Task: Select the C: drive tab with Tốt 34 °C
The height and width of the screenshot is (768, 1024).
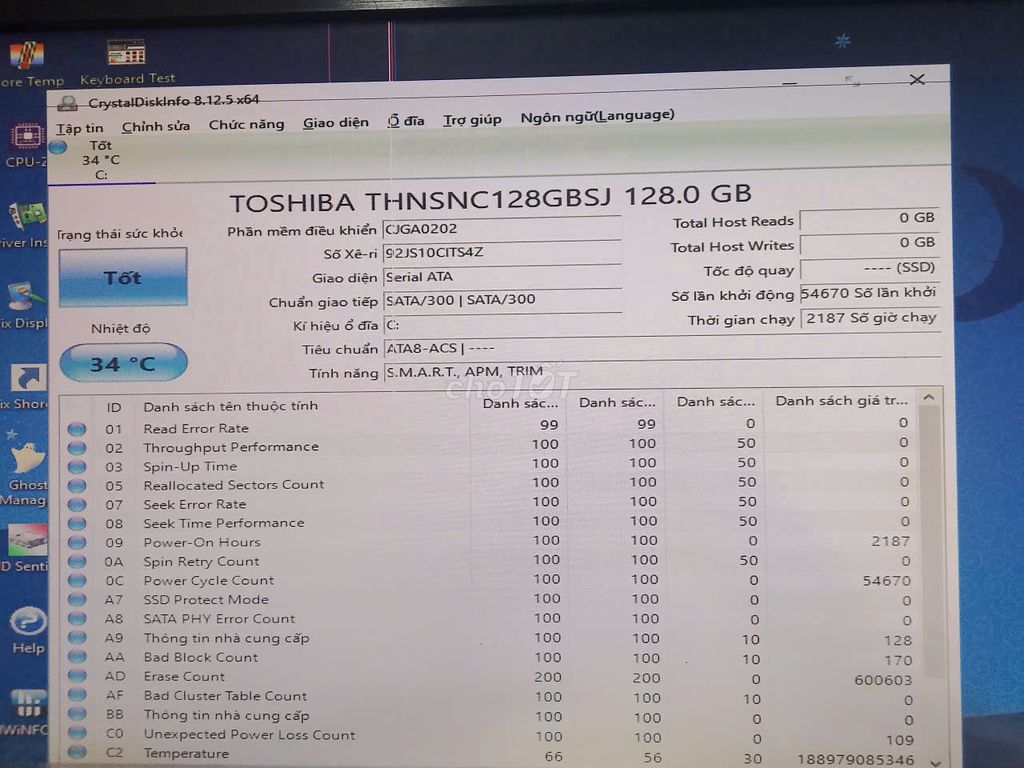Action: [101, 160]
